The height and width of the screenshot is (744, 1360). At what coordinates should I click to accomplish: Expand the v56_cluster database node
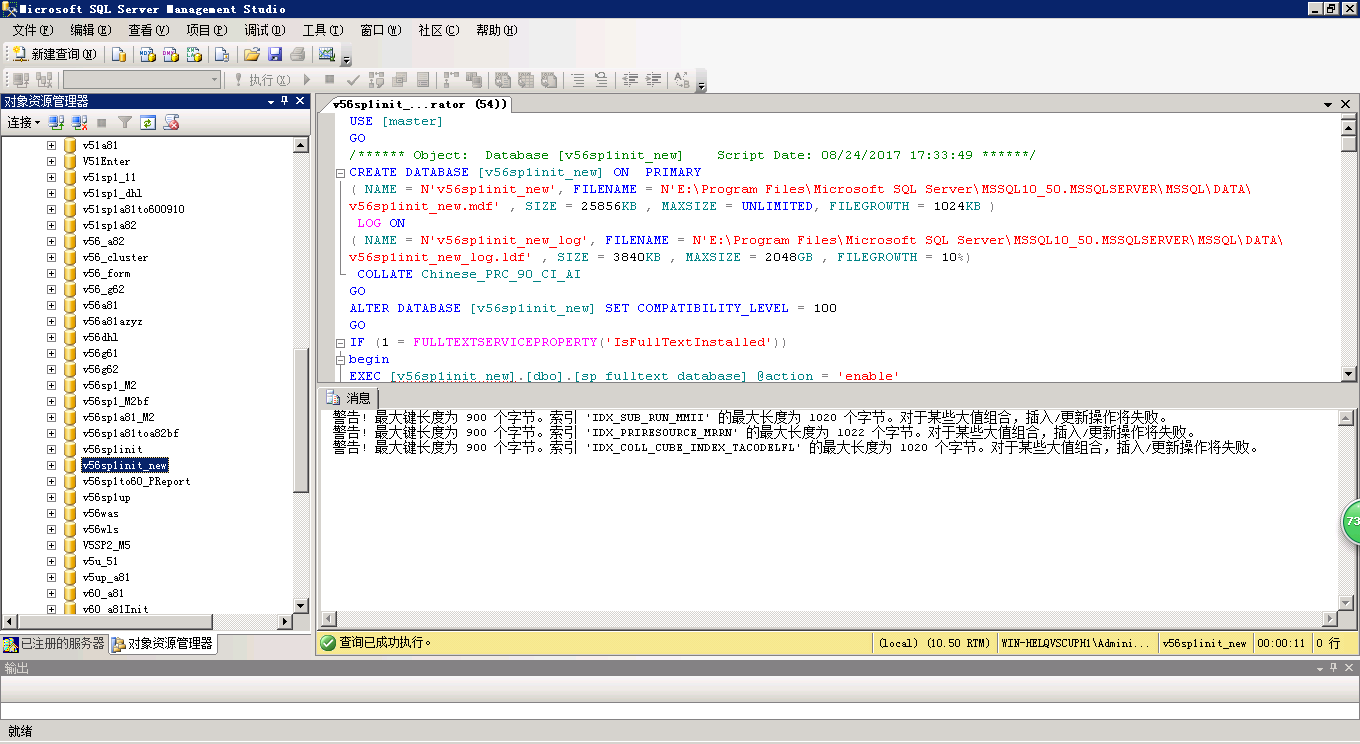pos(51,257)
